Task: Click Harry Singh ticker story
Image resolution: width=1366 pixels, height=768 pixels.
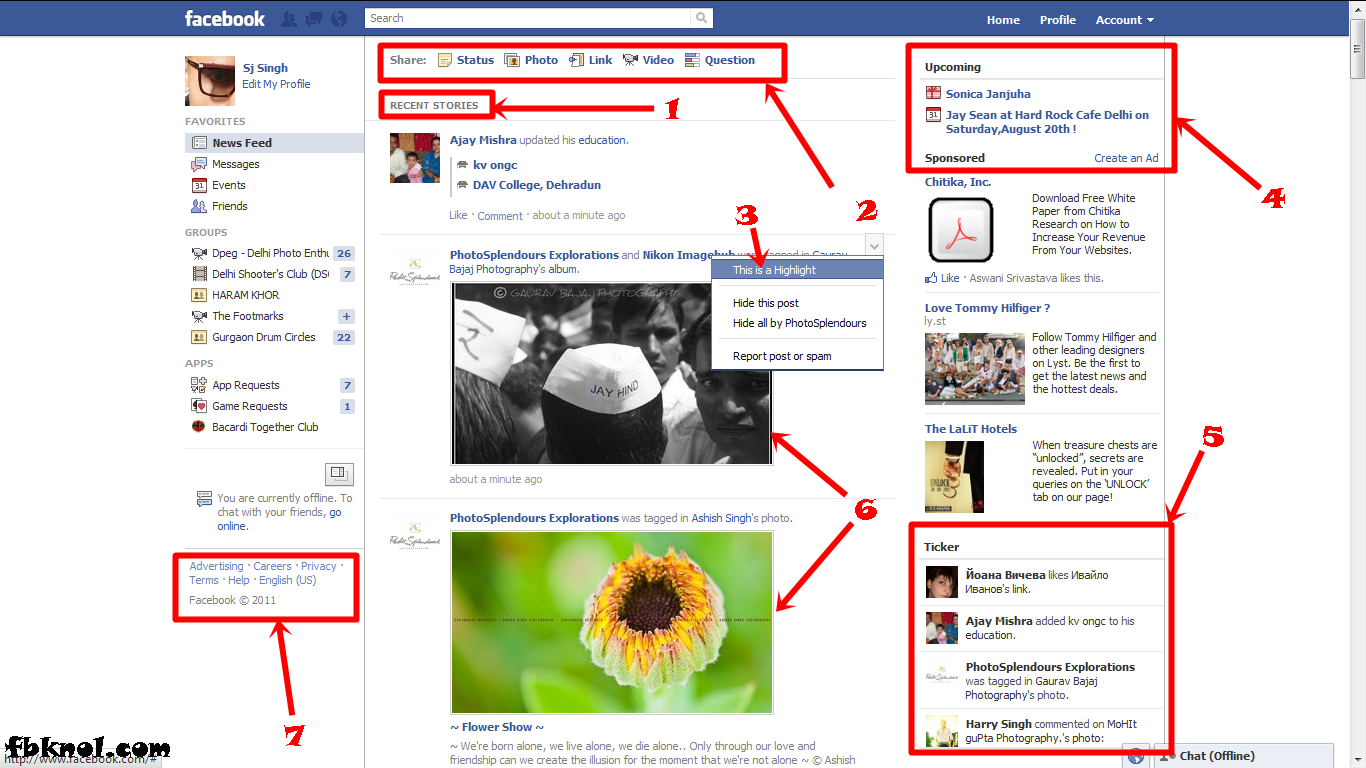Action: point(1041,731)
